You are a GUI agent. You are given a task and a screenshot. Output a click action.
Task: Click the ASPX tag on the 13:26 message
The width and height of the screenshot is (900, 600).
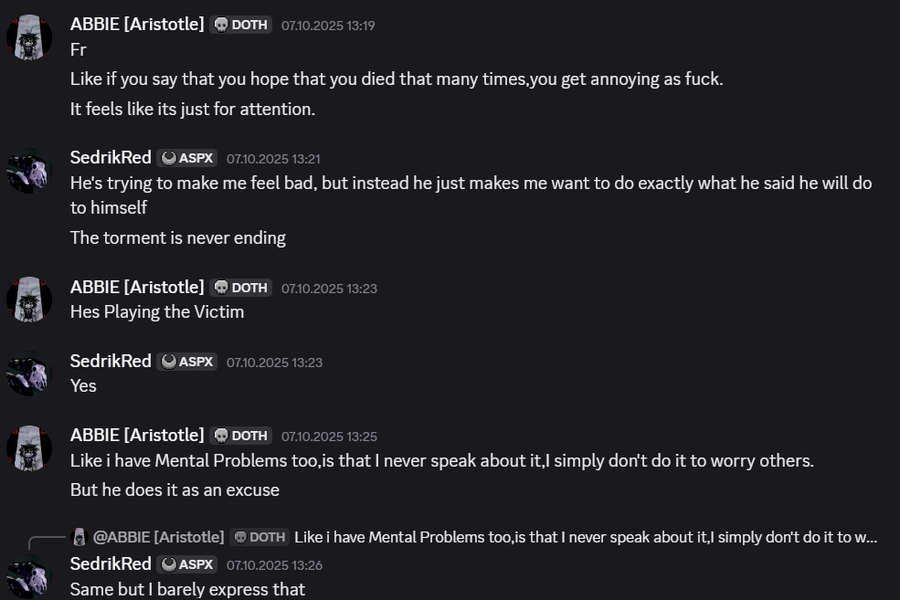pyautogui.click(x=187, y=565)
